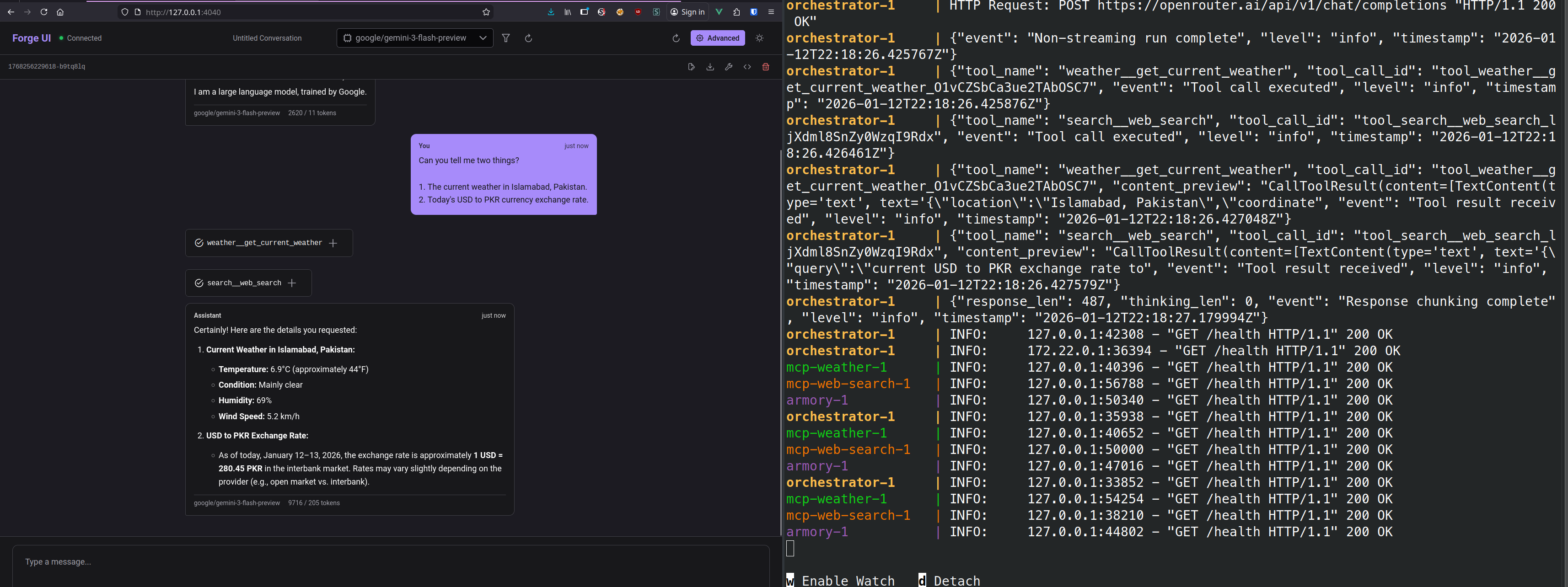Open the google/gemini-3-flash-preview model dropdown
The height and width of the screenshot is (587, 1568).
coord(415,37)
